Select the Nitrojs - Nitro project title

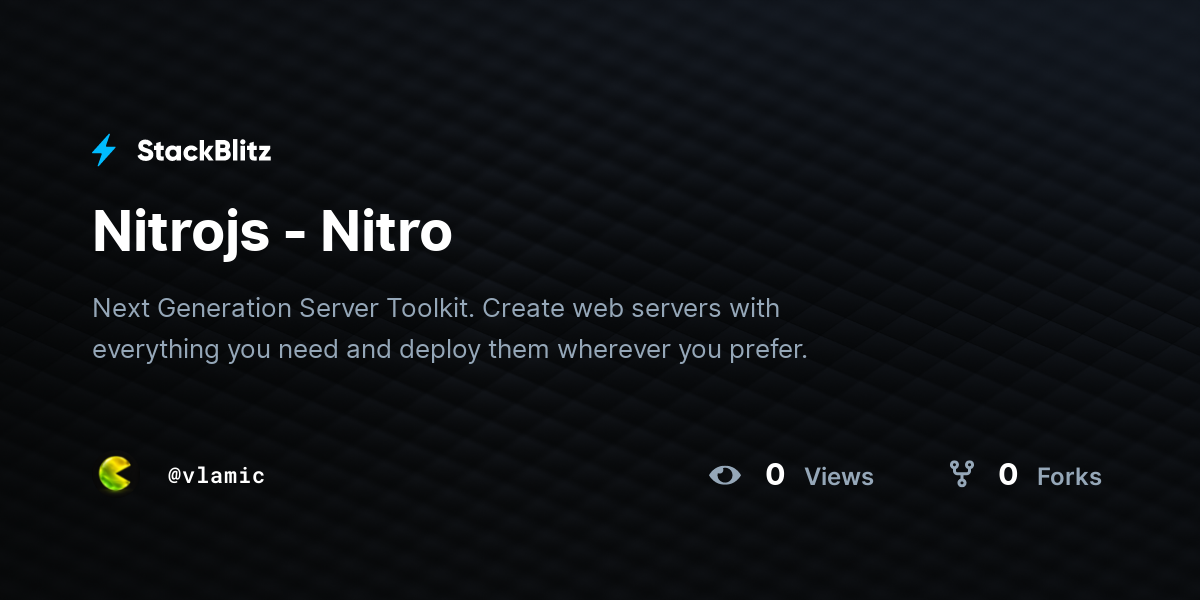272,231
